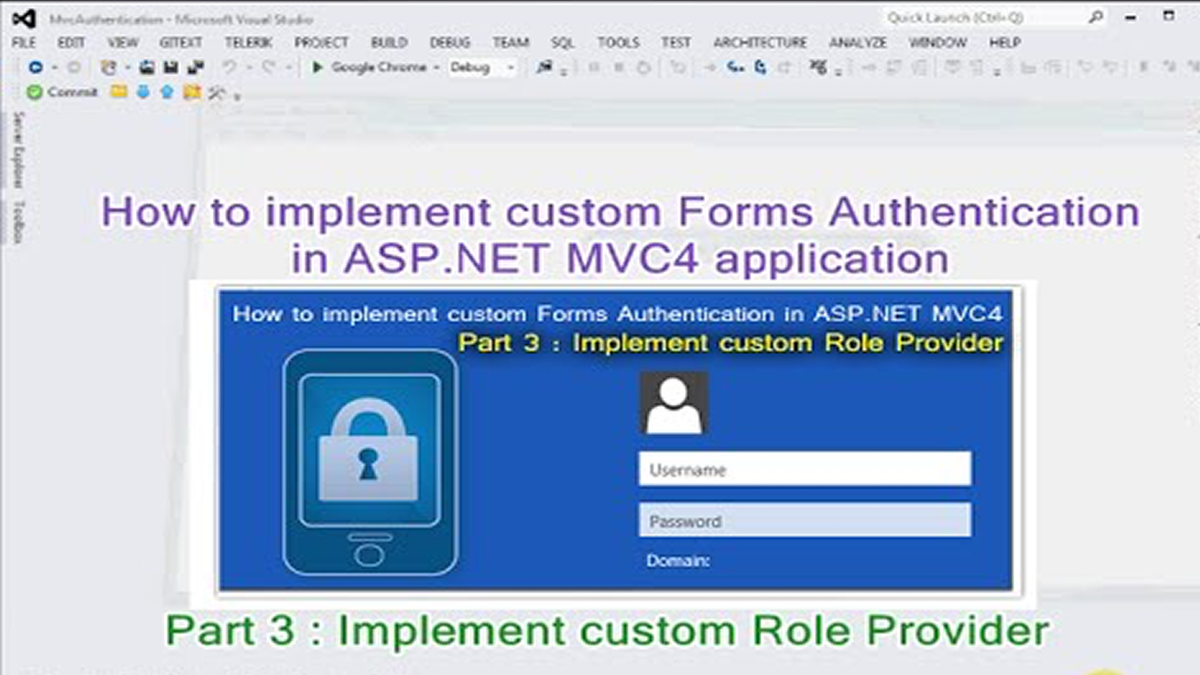Image resolution: width=1200 pixels, height=675 pixels.
Task: Click the Visual Studio logo icon
Action: [x=24, y=17]
